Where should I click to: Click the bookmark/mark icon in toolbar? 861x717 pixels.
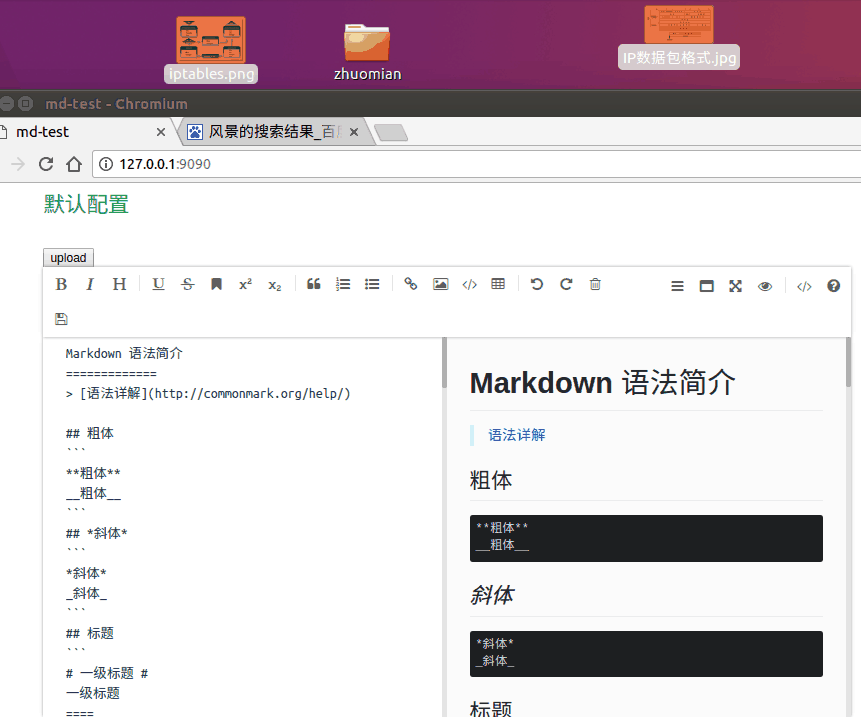click(x=216, y=284)
